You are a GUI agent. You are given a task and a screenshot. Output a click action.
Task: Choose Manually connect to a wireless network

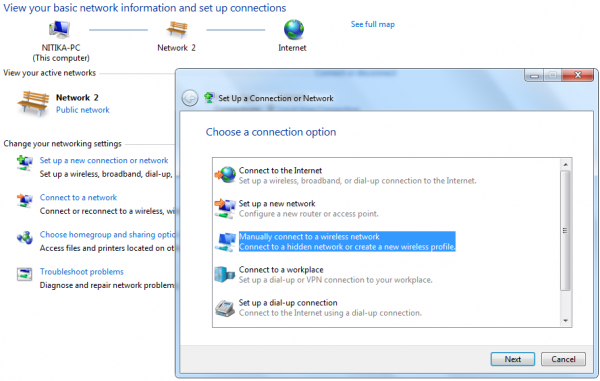pyautogui.click(x=347, y=242)
